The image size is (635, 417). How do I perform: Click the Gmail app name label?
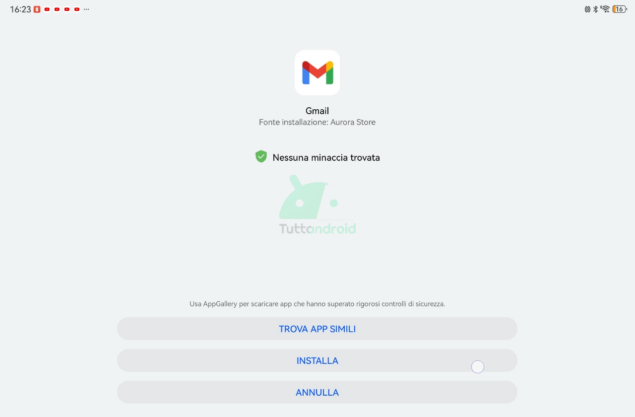[317, 111]
